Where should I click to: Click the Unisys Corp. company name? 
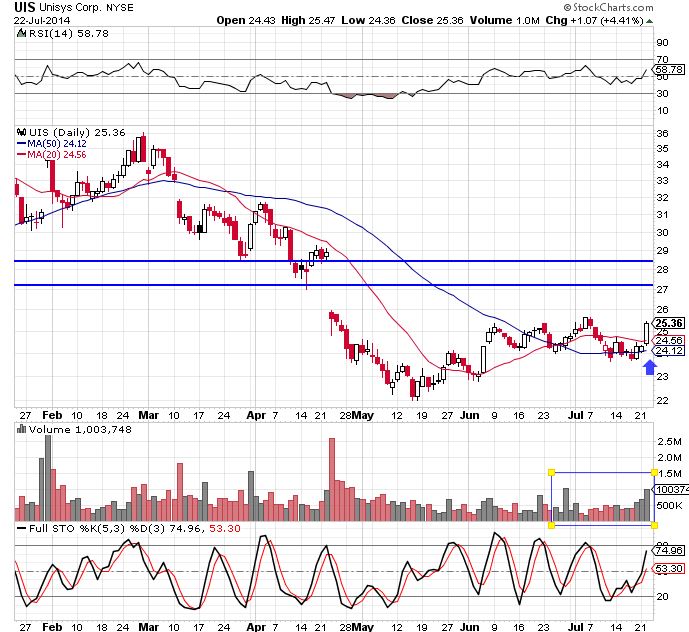(x=71, y=7)
